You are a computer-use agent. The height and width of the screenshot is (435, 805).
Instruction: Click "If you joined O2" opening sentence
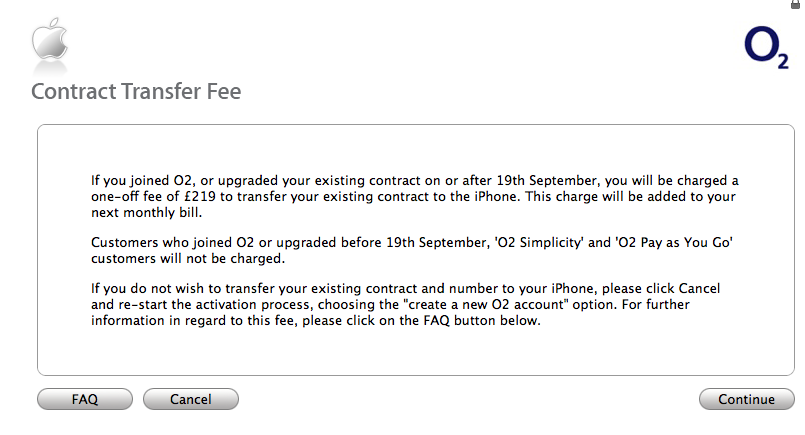142,181
